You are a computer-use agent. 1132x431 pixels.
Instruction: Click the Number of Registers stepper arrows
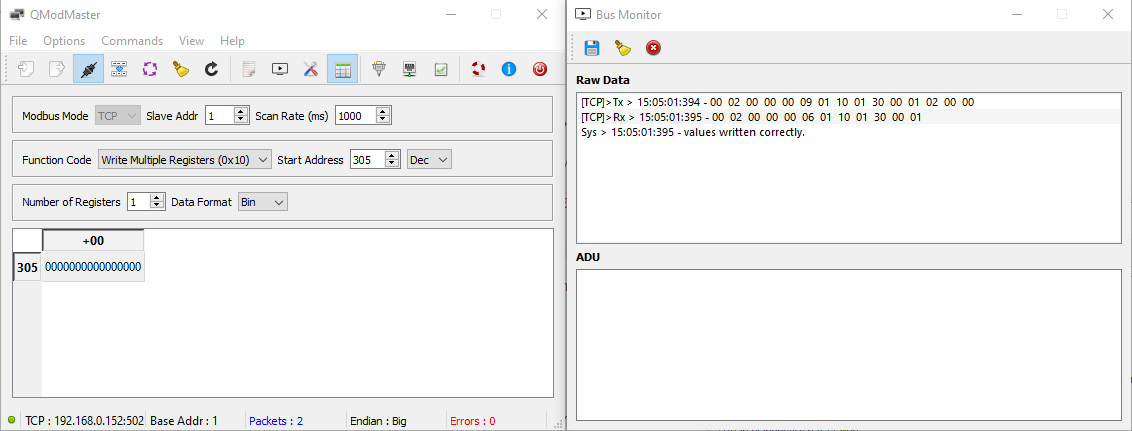157,203
